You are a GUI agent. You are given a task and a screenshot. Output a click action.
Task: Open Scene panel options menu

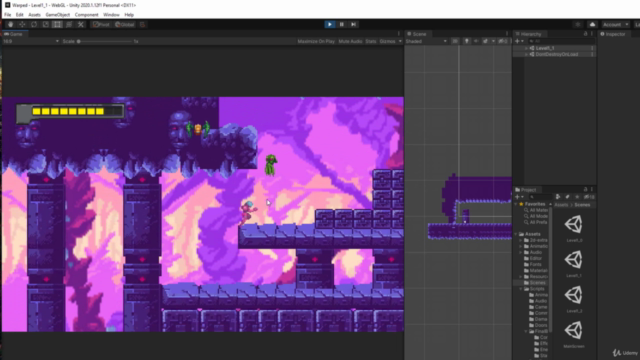[507, 34]
